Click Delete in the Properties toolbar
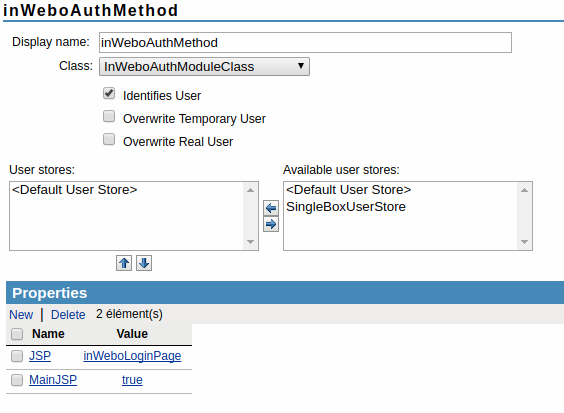This screenshot has width=564, height=413. click(68, 315)
